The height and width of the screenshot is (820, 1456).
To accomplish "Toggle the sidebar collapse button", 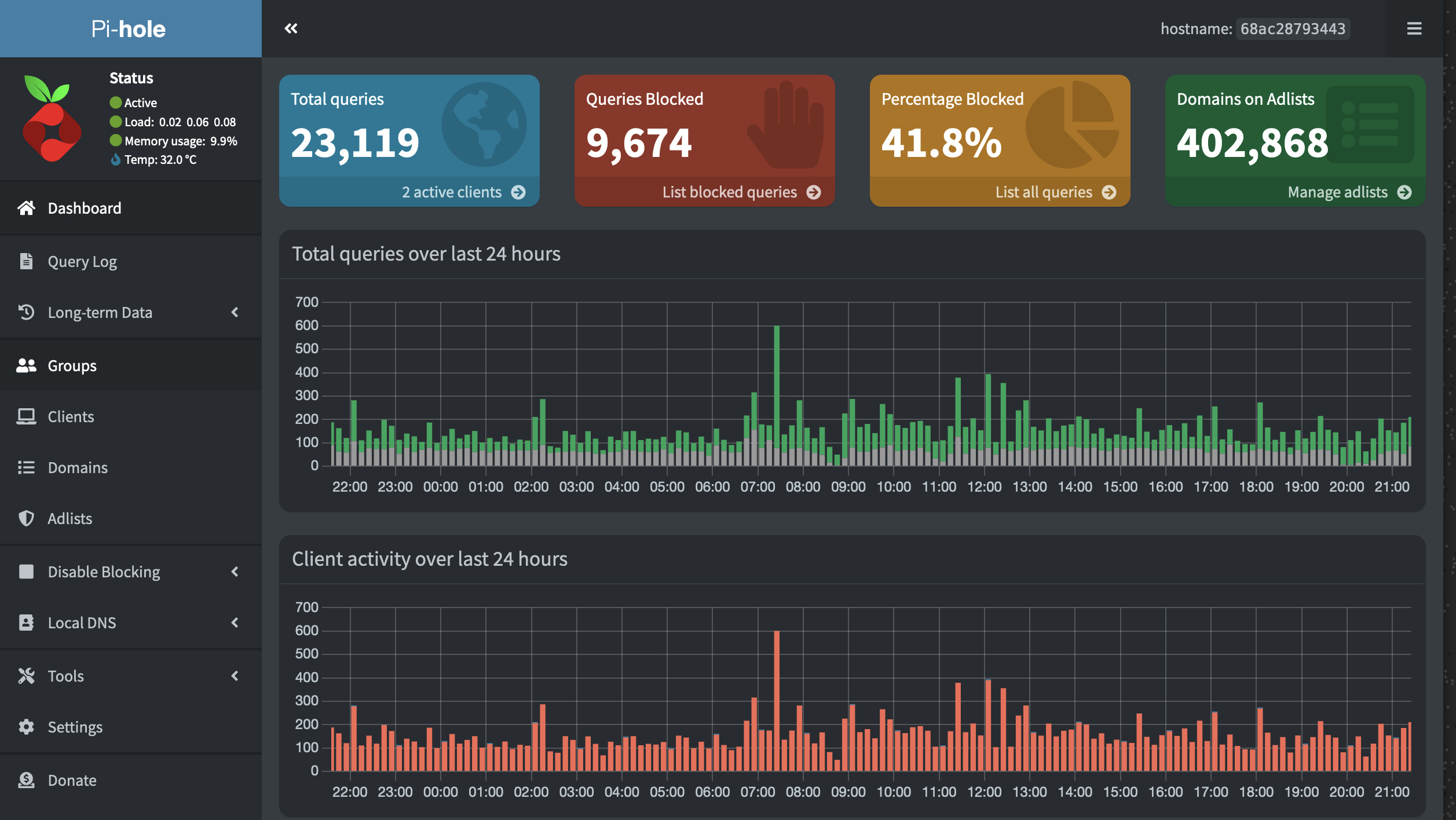I will point(291,27).
